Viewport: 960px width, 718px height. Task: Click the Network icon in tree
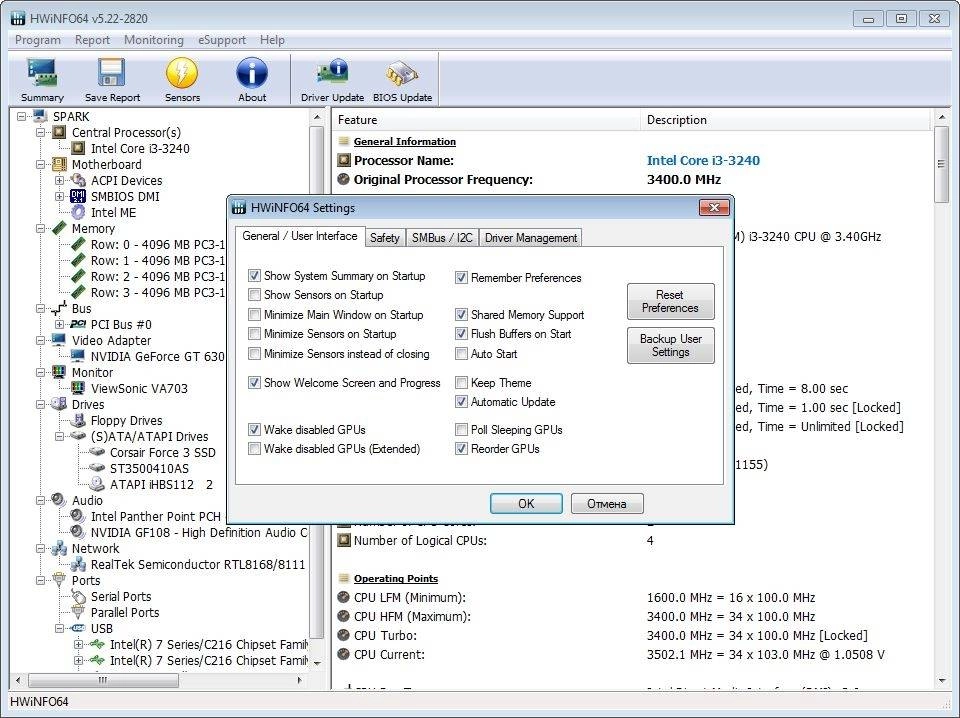coord(59,548)
